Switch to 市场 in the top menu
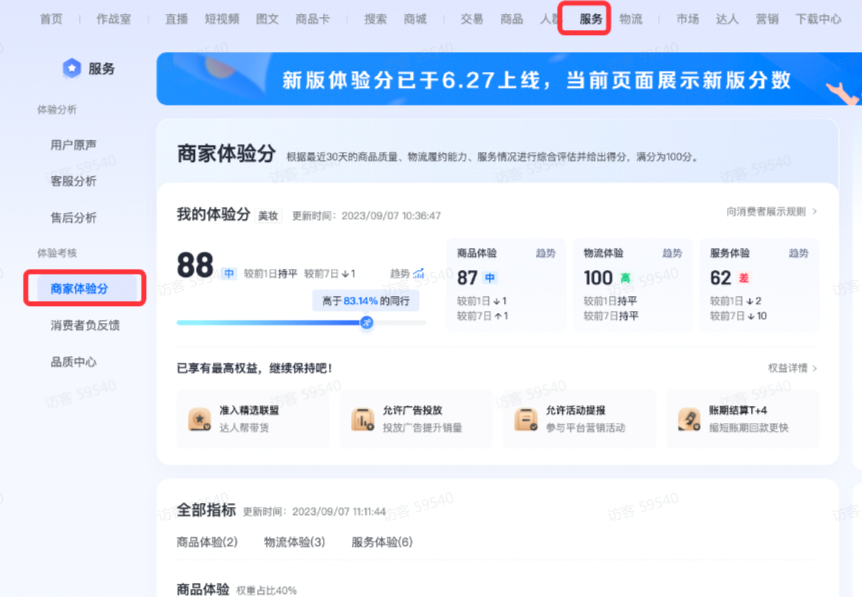Image resolution: width=862 pixels, height=597 pixels. pos(688,18)
